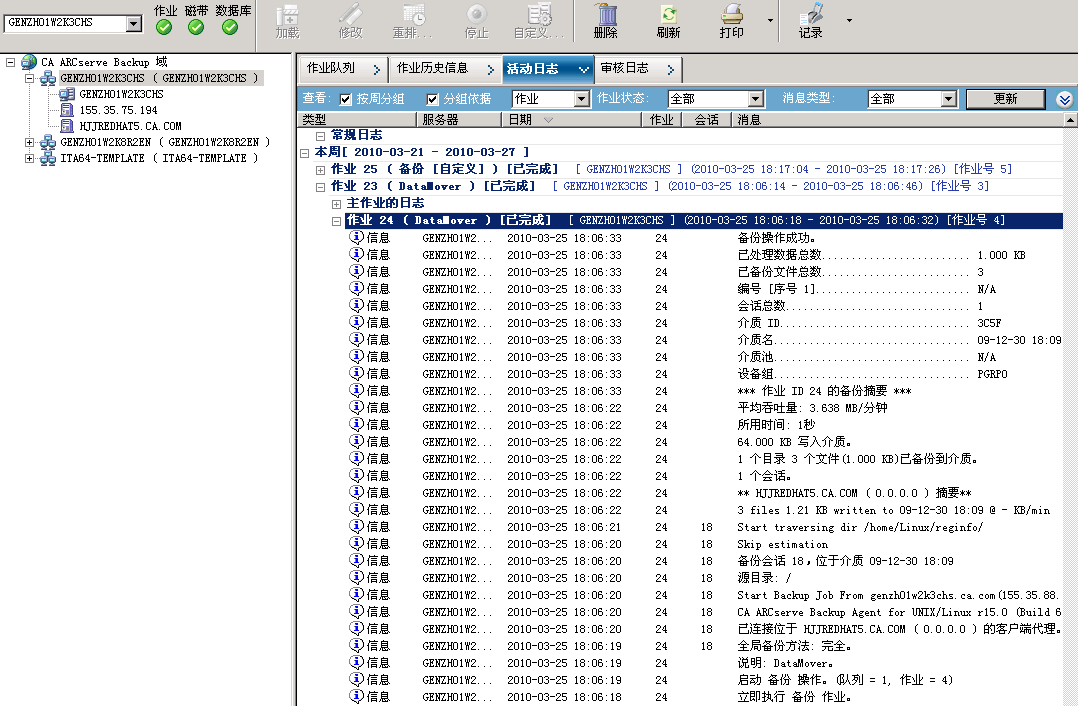Click the double-chevron icon beside 更新 button

[1064, 99]
